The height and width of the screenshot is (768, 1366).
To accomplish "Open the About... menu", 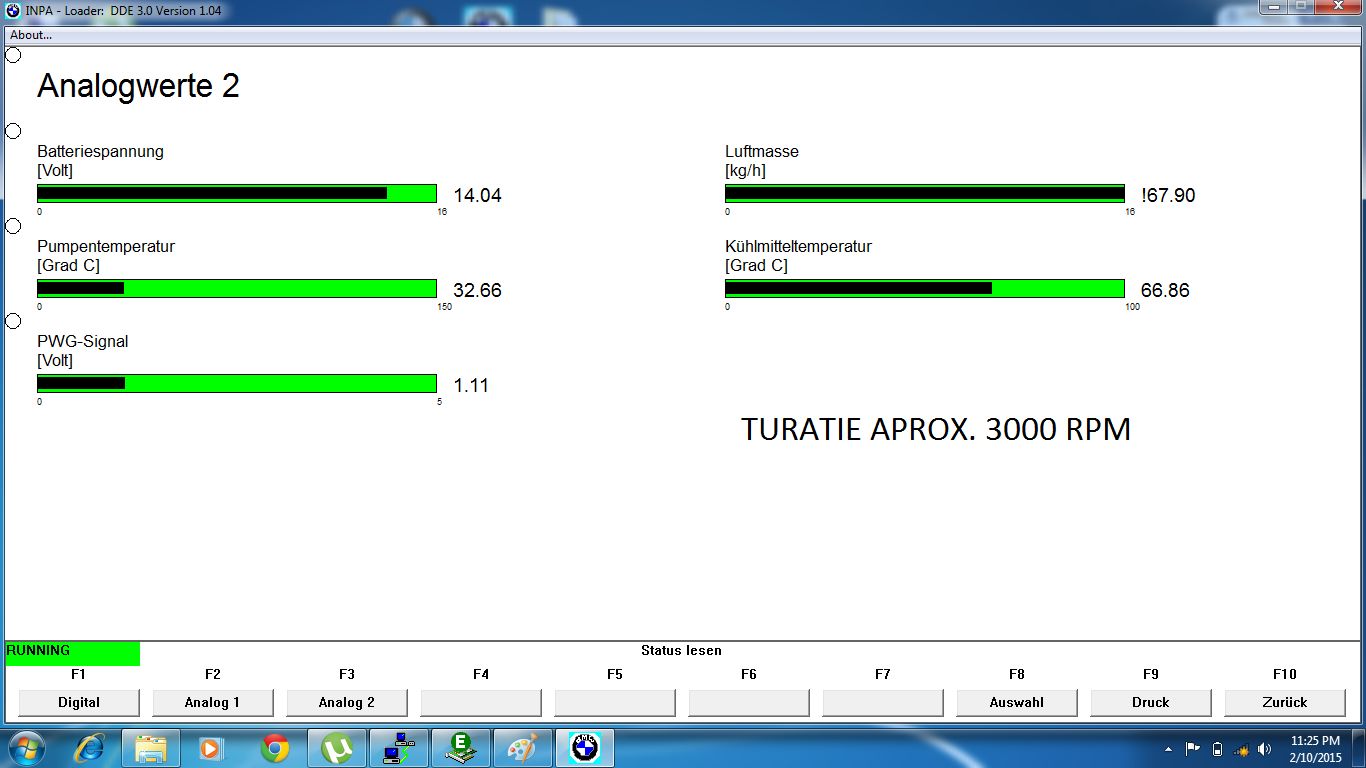I will 31,35.
